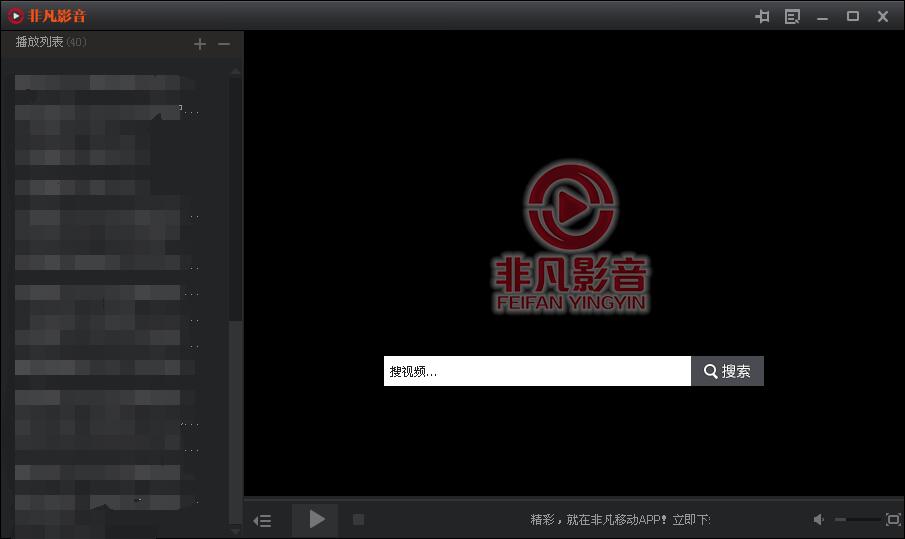Enter fullscreen mode with the fullscreen icon

(893, 520)
